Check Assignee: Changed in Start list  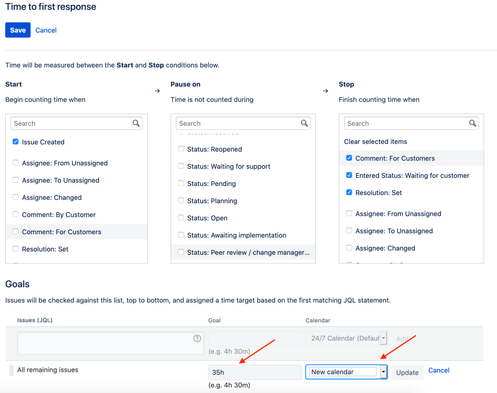tap(15, 197)
